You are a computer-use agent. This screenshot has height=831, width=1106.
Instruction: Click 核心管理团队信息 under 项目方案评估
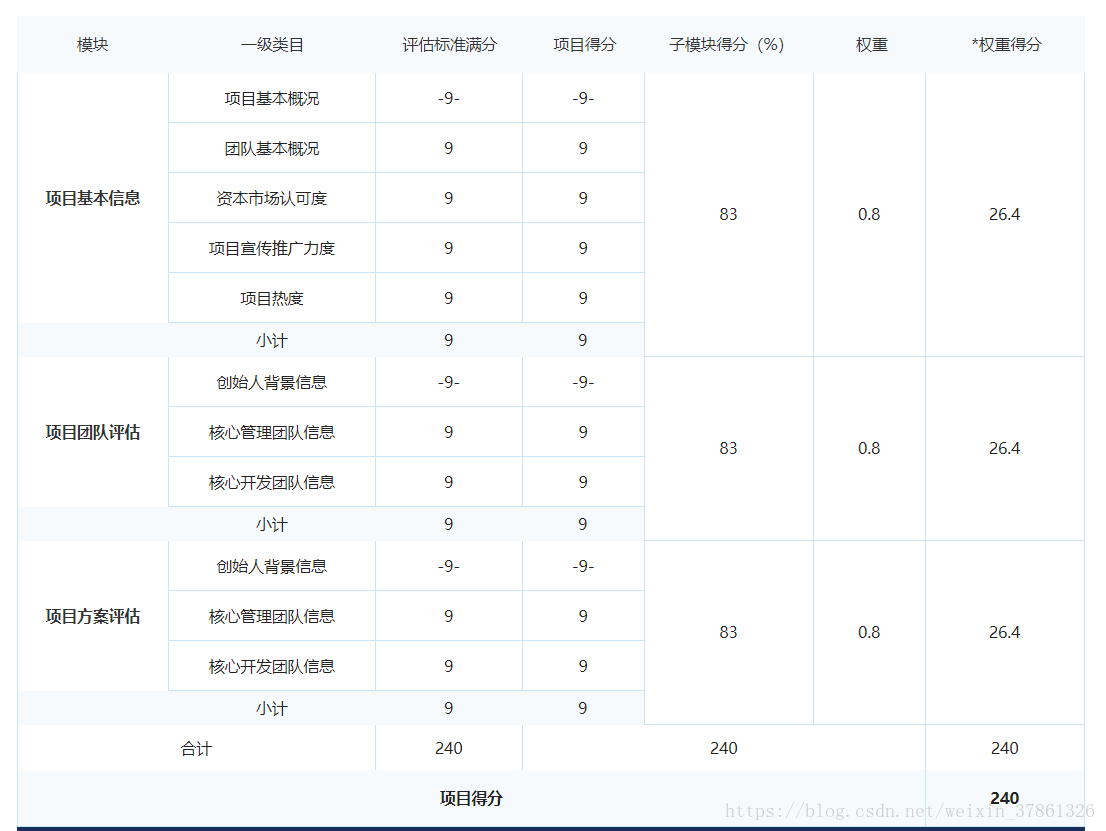coord(272,617)
